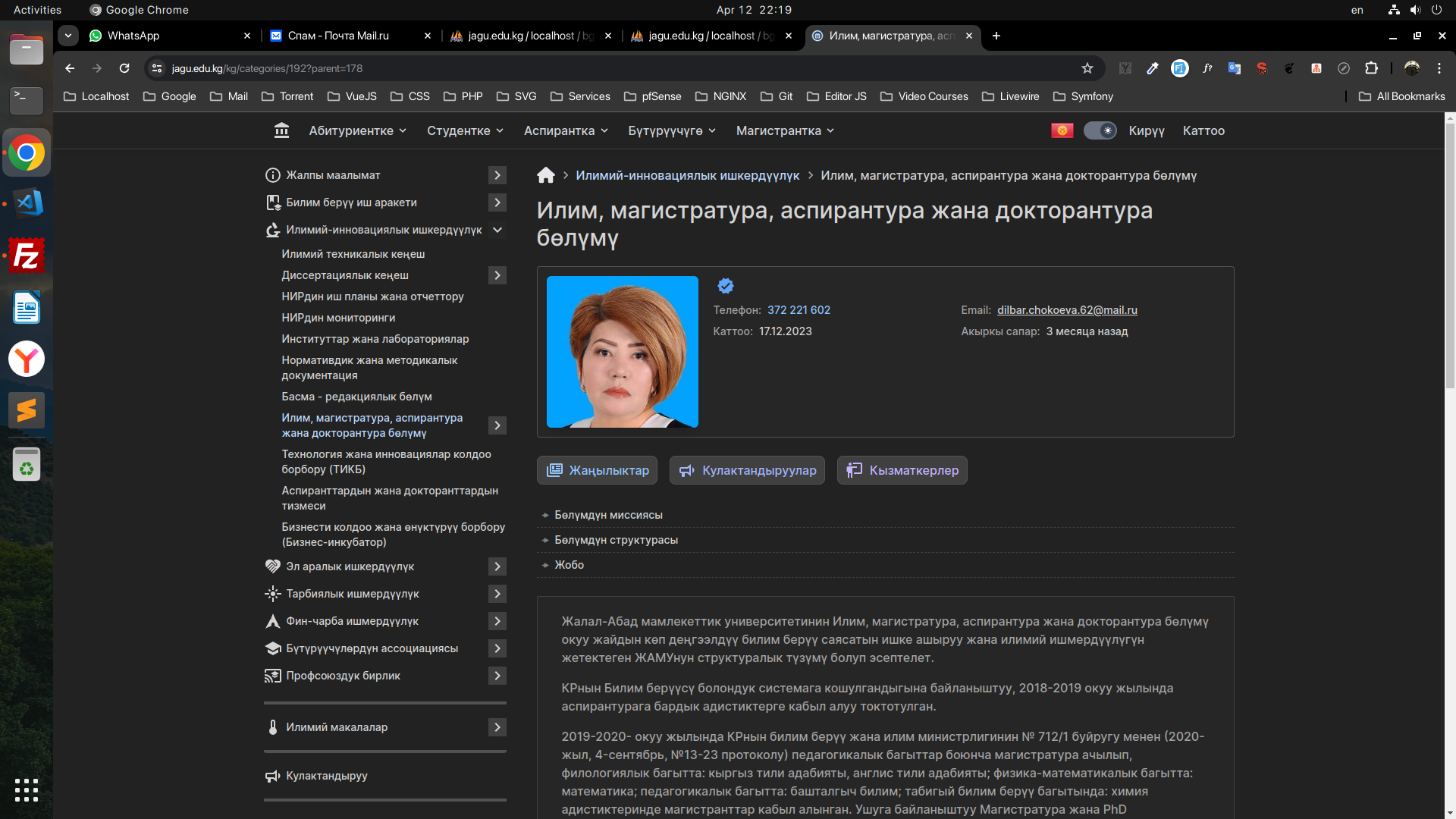Reload the page in Chrome

click(x=124, y=68)
